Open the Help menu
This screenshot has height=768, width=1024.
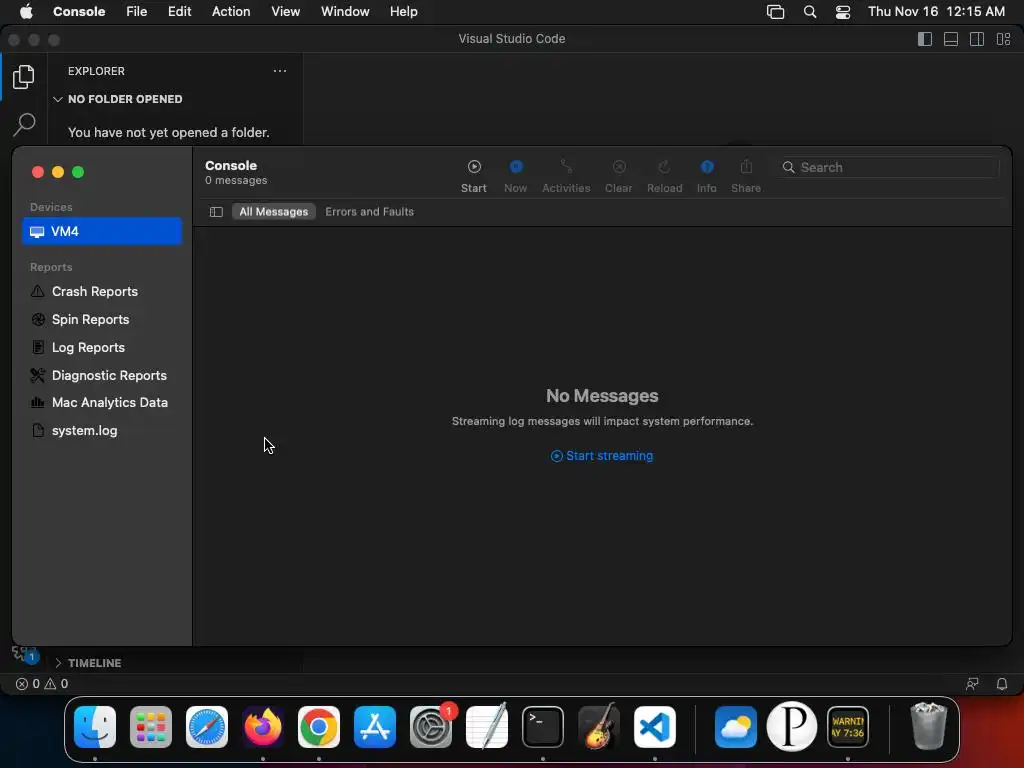click(404, 12)
